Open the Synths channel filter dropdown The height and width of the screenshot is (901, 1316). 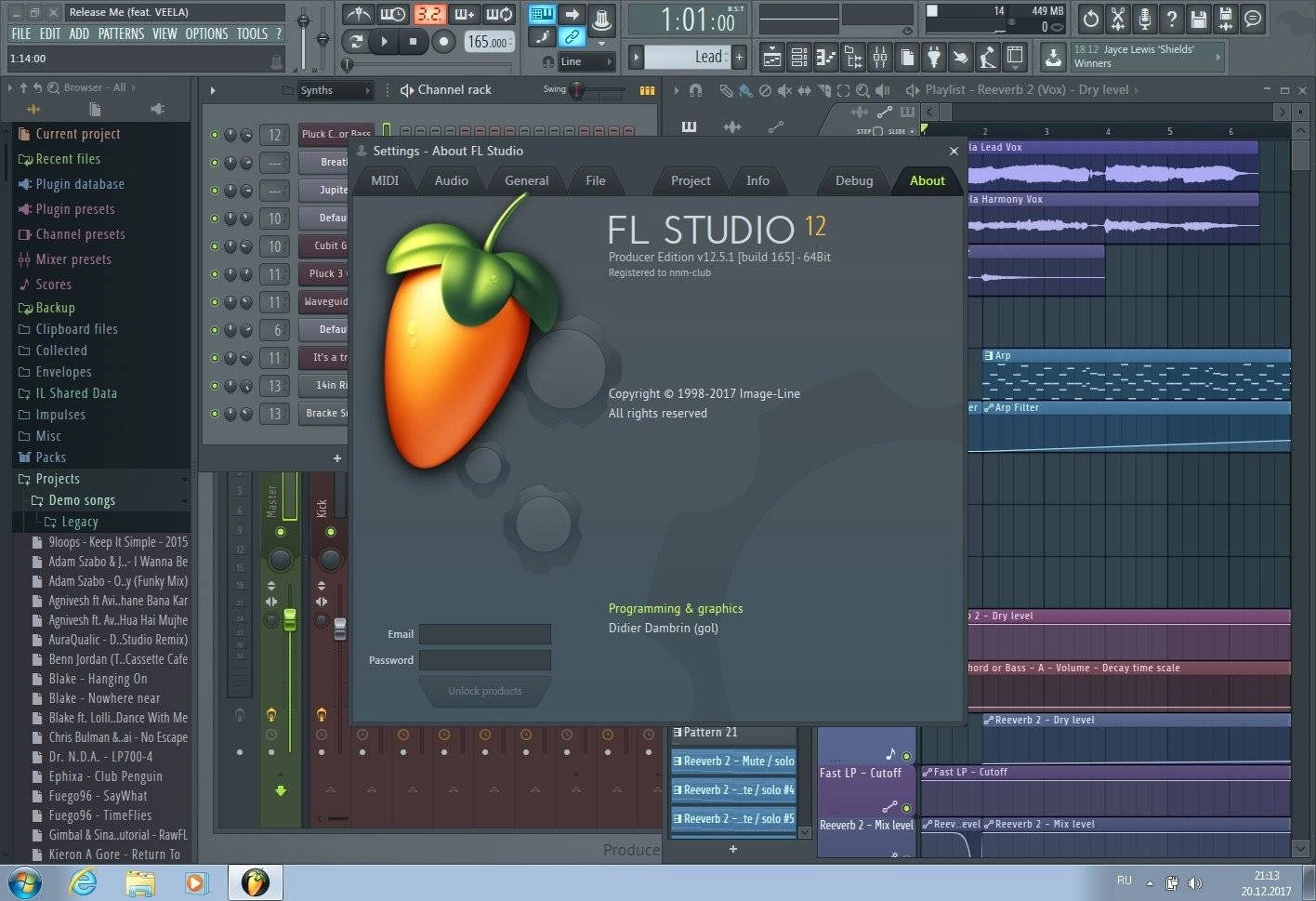click(x=335, y=90)
